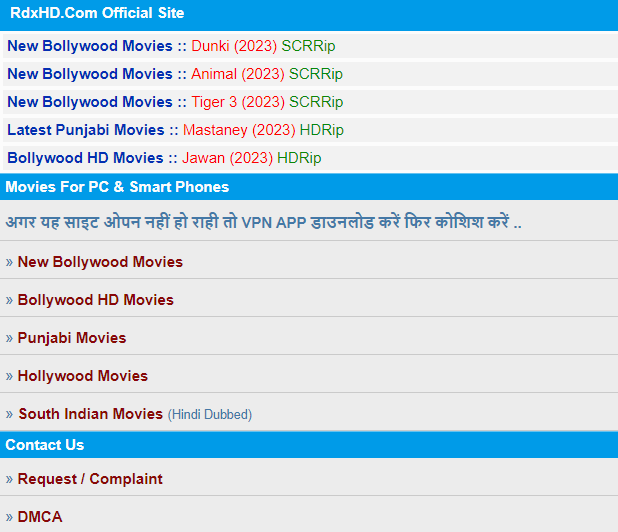Open the Tiger 3 (2023) SCRRip link
The height and width of the screenshot is (532, 618).
tap(267, 102)
